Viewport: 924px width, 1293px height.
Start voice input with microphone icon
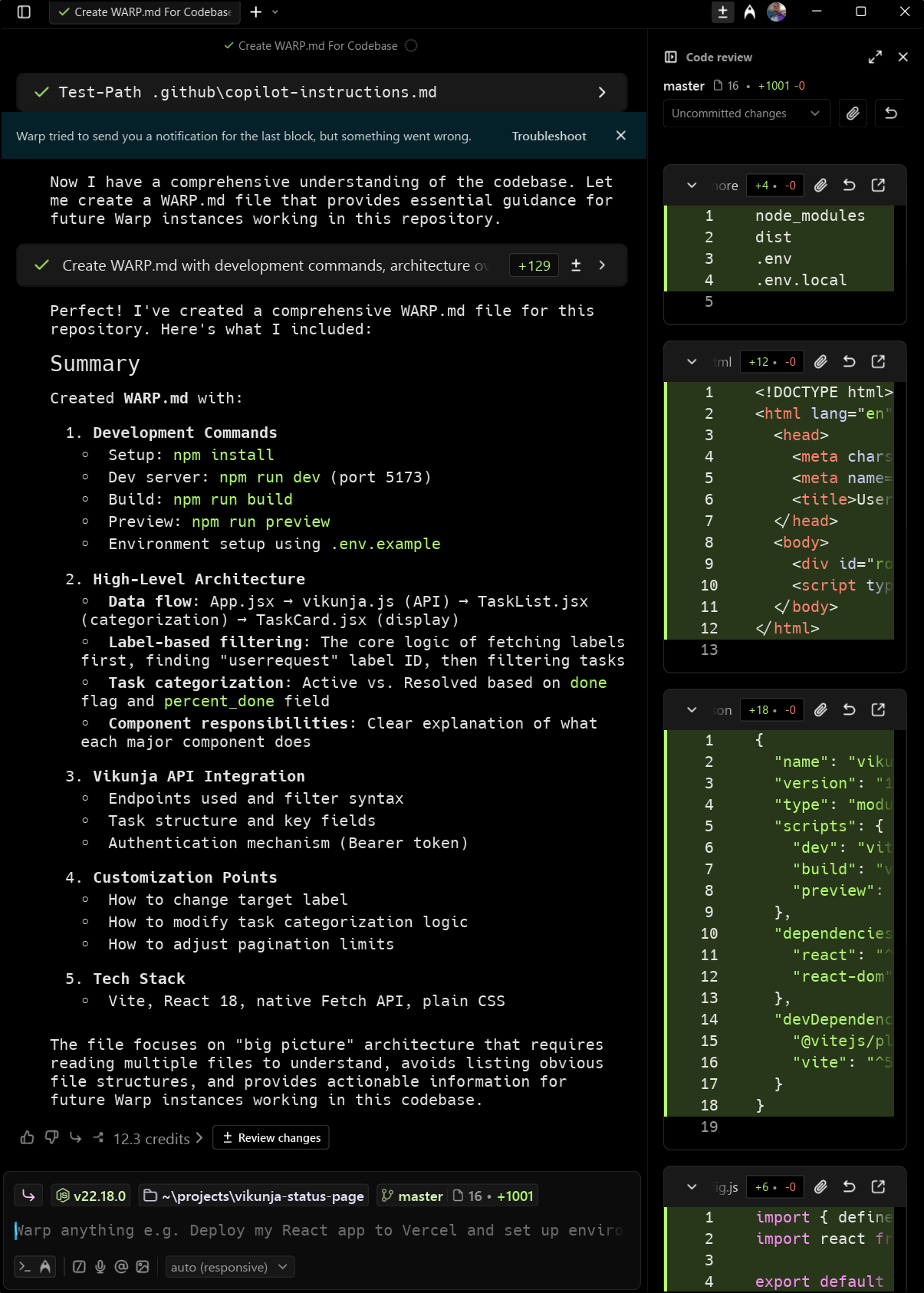(x=100, y=1266)
